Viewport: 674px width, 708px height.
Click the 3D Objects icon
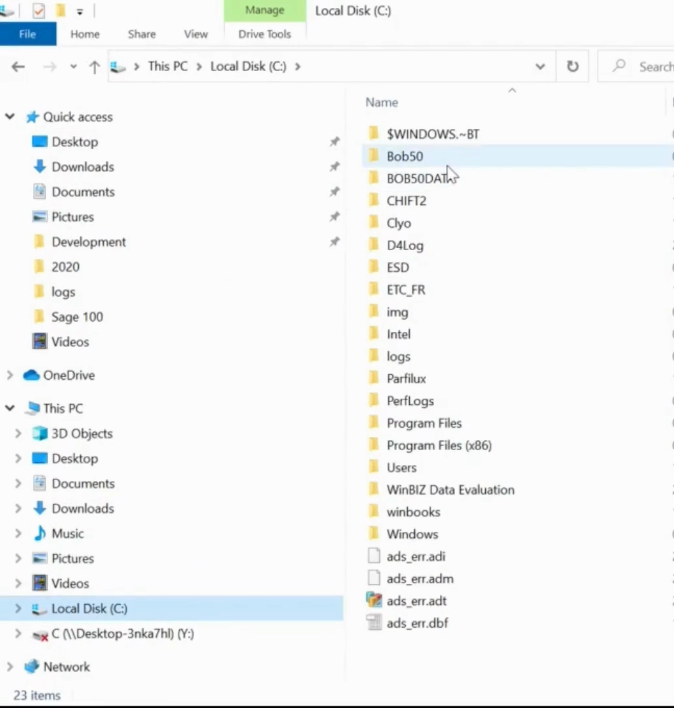click(40, 434)
